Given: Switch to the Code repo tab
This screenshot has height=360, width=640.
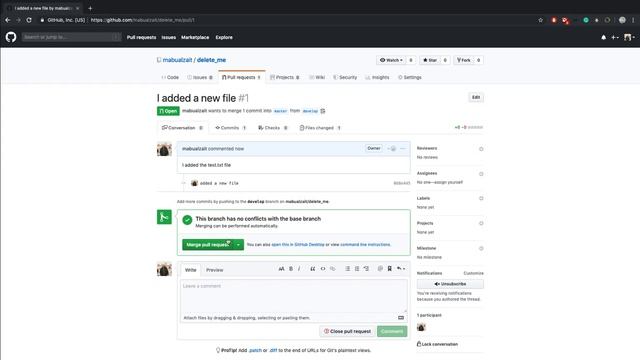Looking at the screenshot, I should pyautogui.click(x=170, y=77).
